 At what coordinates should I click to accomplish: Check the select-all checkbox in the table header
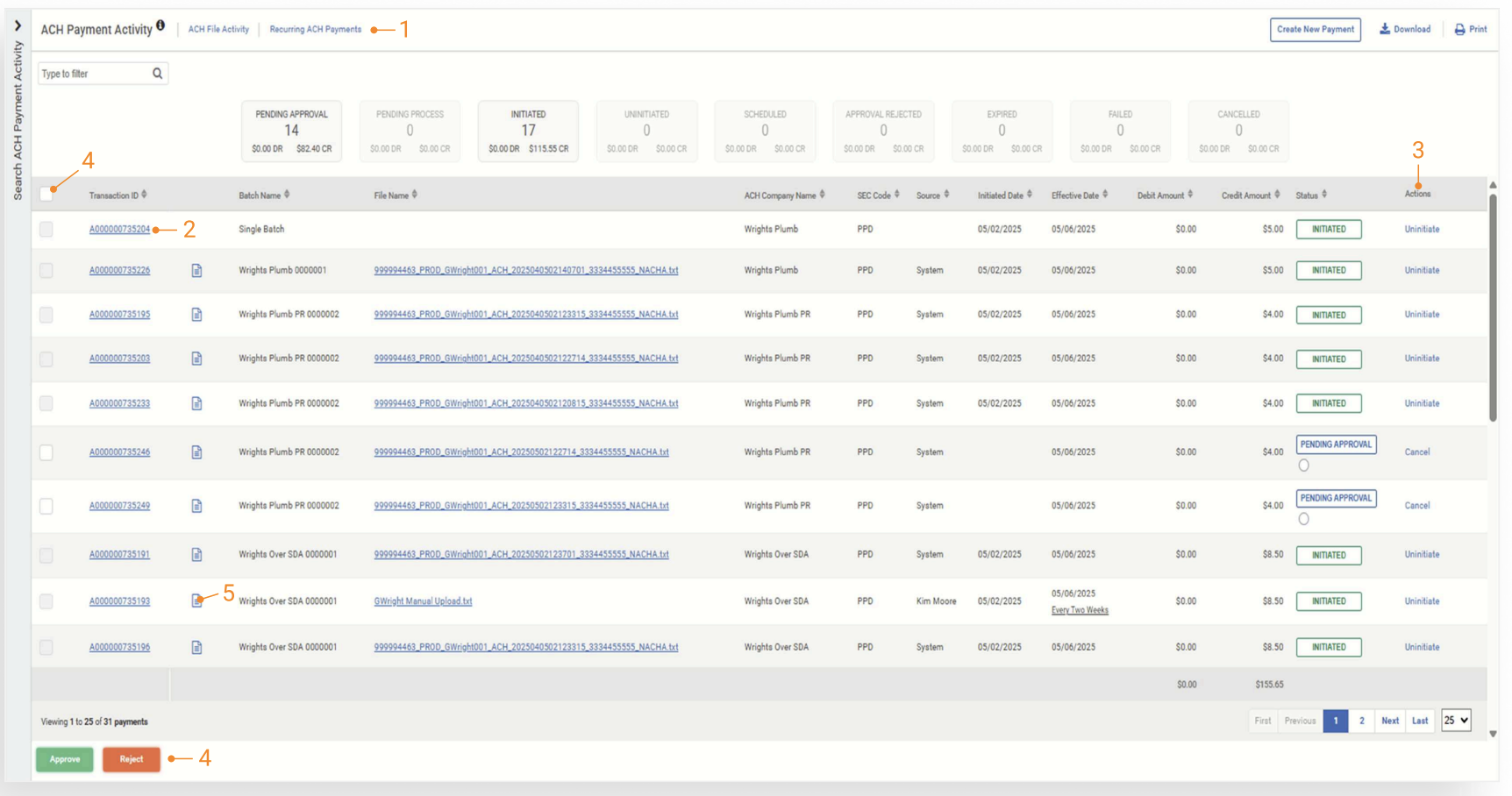46,195
